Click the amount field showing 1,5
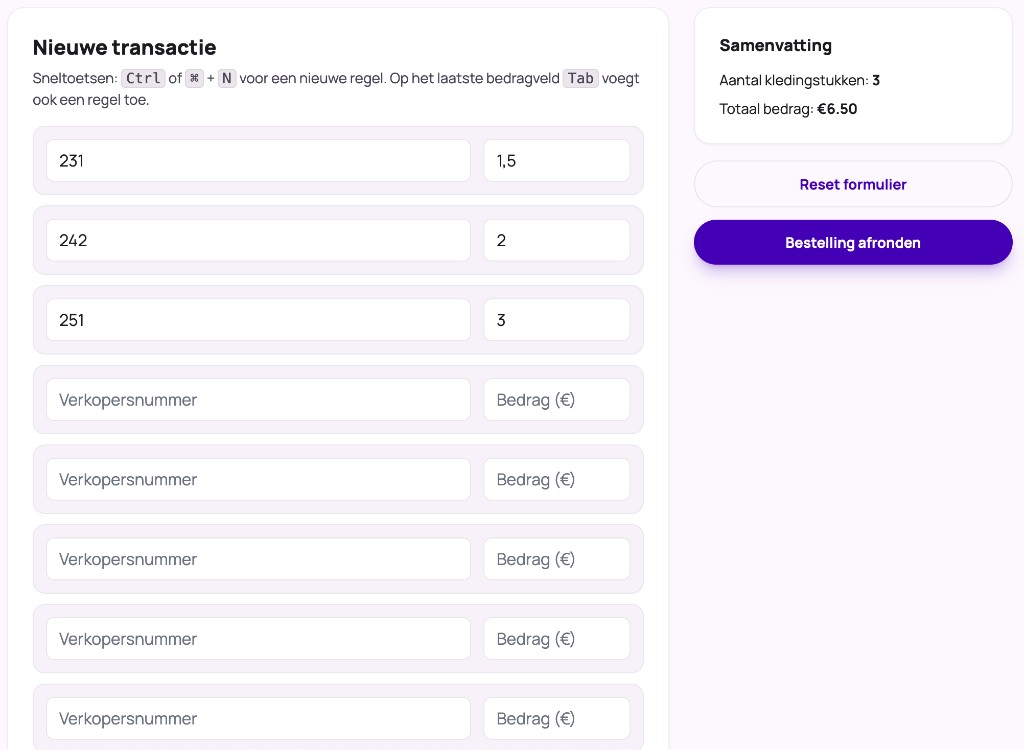The width and height of the screenshot is (1024, 750). pyautogui.click(x=556, y=160)
